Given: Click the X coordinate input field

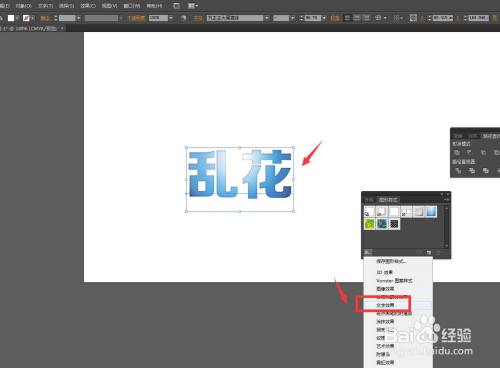Looking at the screenshot, I should point(442,18).
